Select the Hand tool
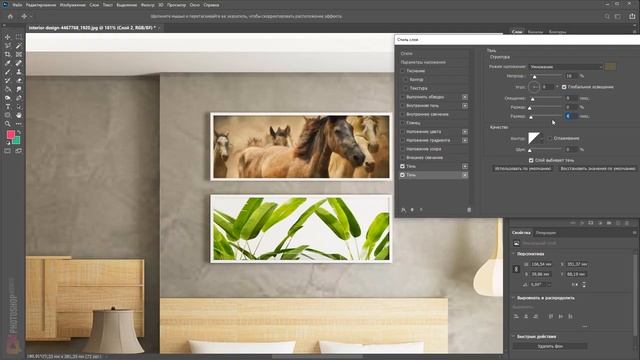Viewport: 640px width, 360px height. [19, 115]
